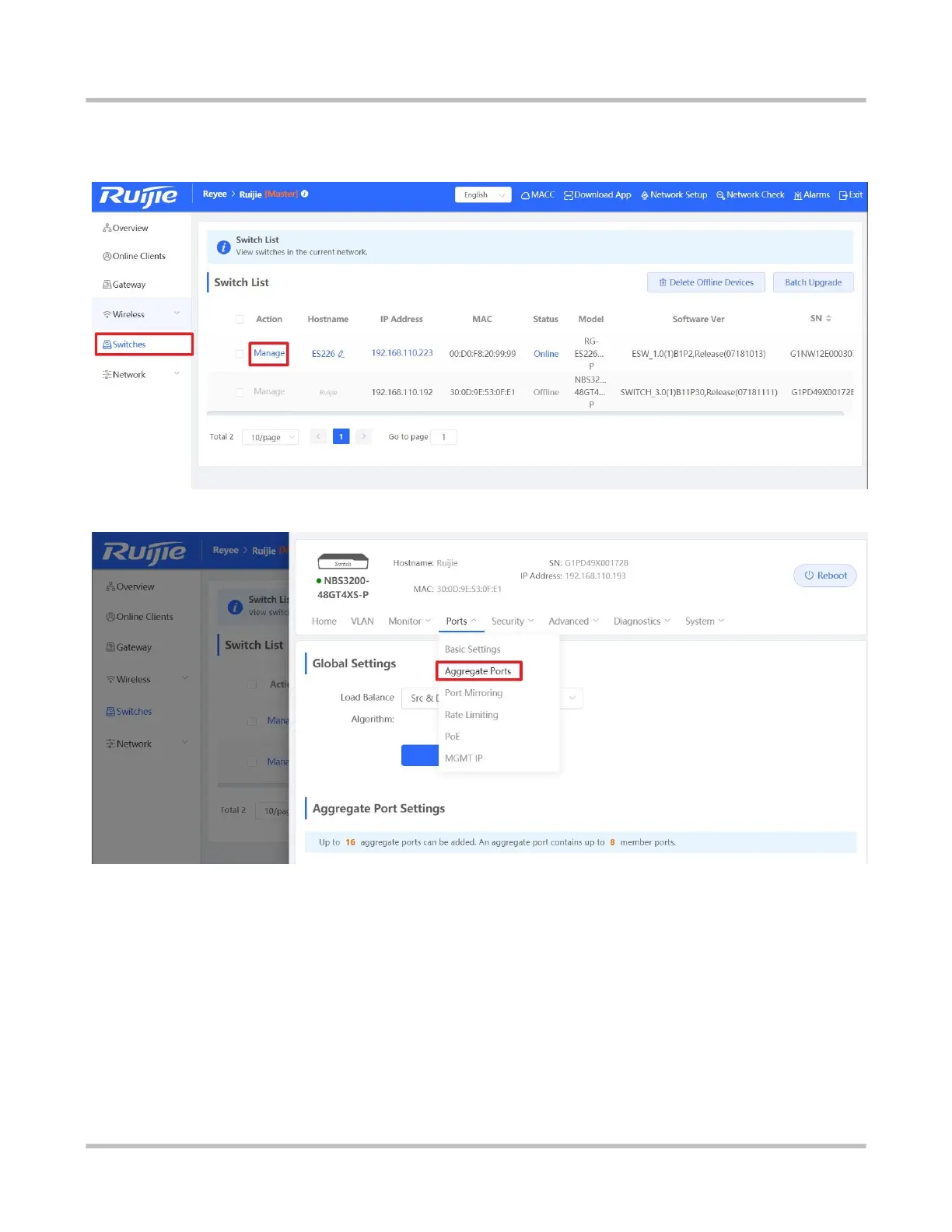This screenshot has height=1232, width=952.
Task: Tick the select-all checkbox in table header
Action: pyautogui.click(x=240, y=320)
